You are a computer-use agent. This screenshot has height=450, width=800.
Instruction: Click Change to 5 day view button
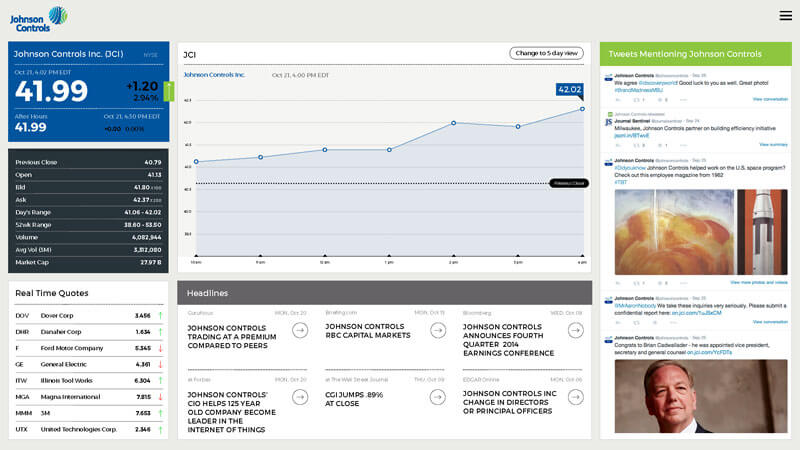[x=546, y=53]
